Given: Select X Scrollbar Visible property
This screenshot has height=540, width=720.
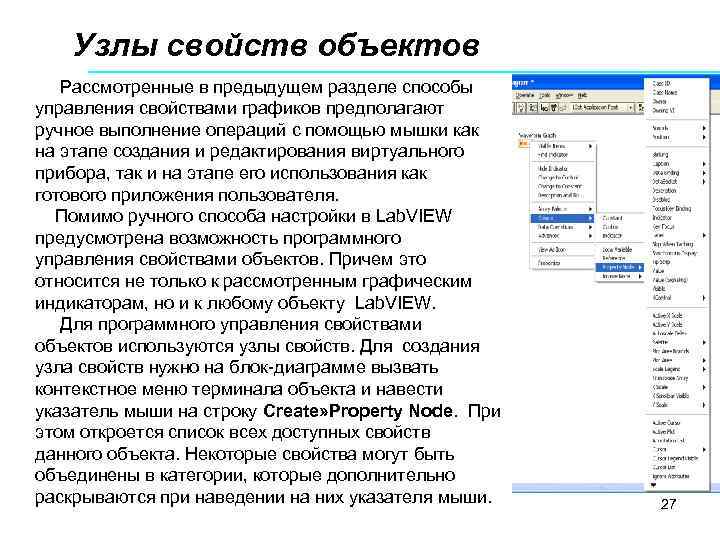Looking at the screenshot, I should pos(671,396).
